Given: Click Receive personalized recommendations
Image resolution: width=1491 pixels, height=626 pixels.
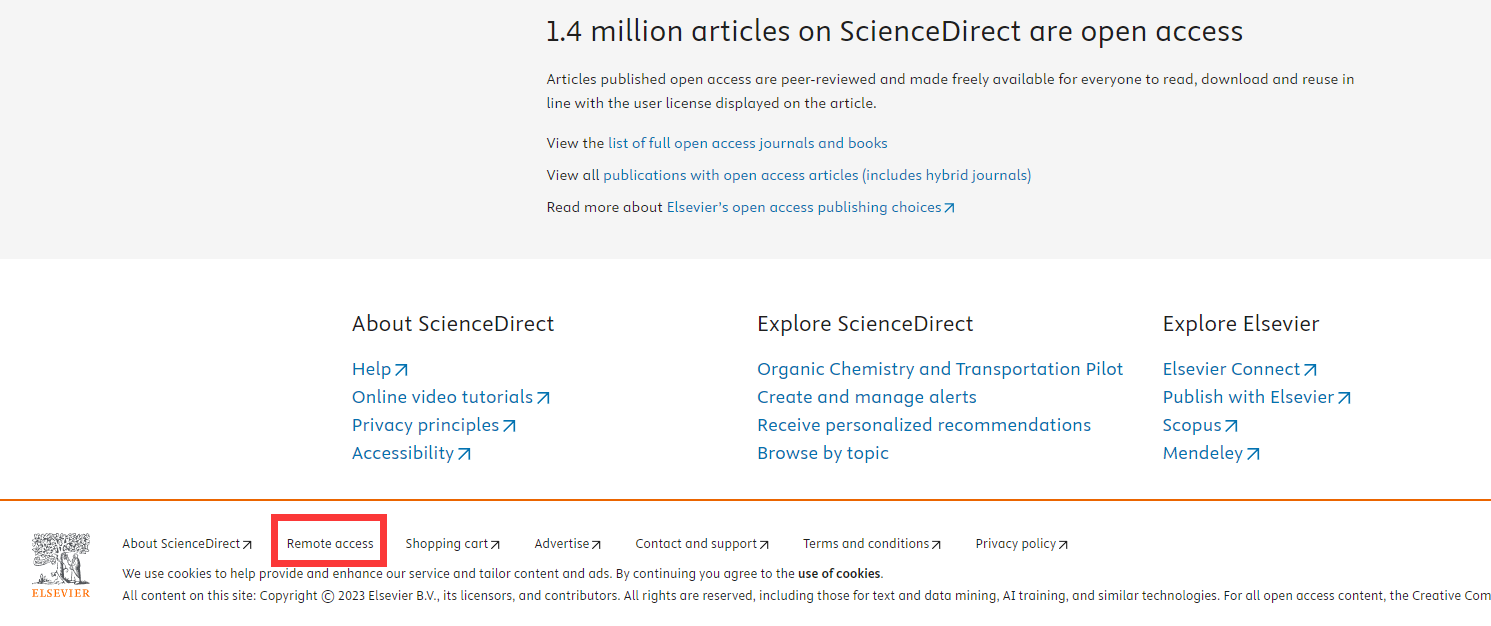Looking at the screenshot, I should (x=923, y=425).
